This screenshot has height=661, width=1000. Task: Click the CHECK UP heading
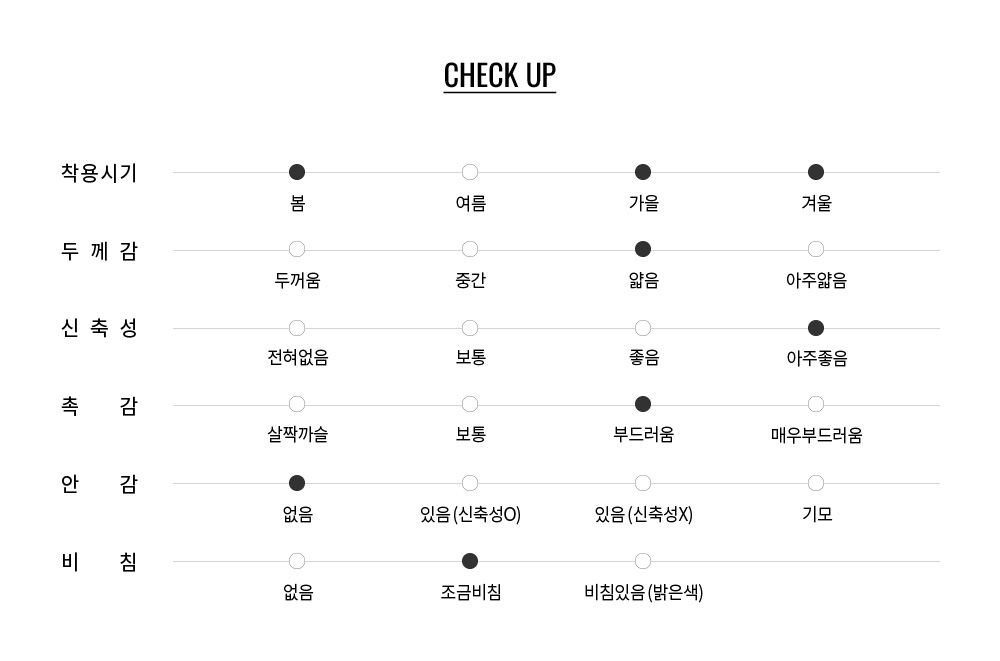tap(500, 76)
